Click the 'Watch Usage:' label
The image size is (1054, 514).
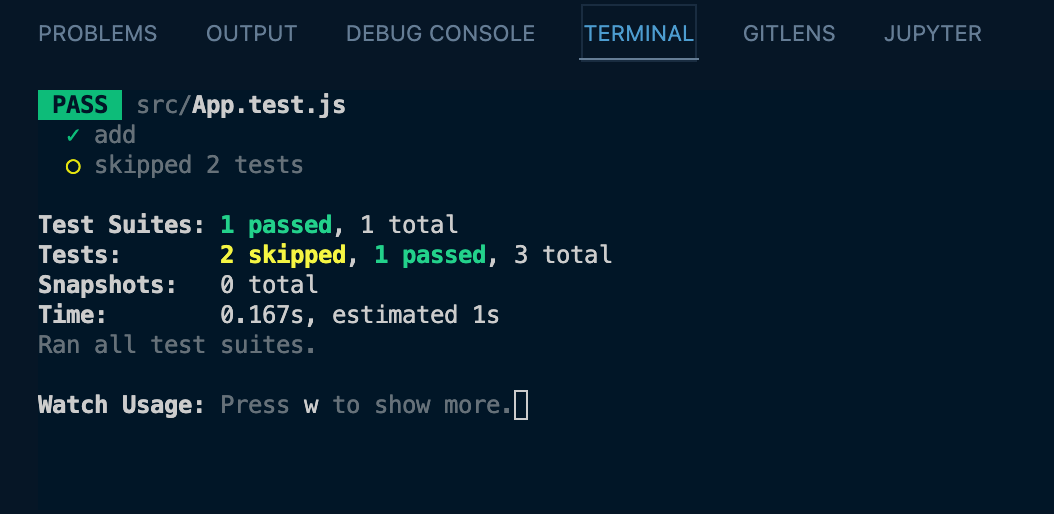(x=121, y=405)
